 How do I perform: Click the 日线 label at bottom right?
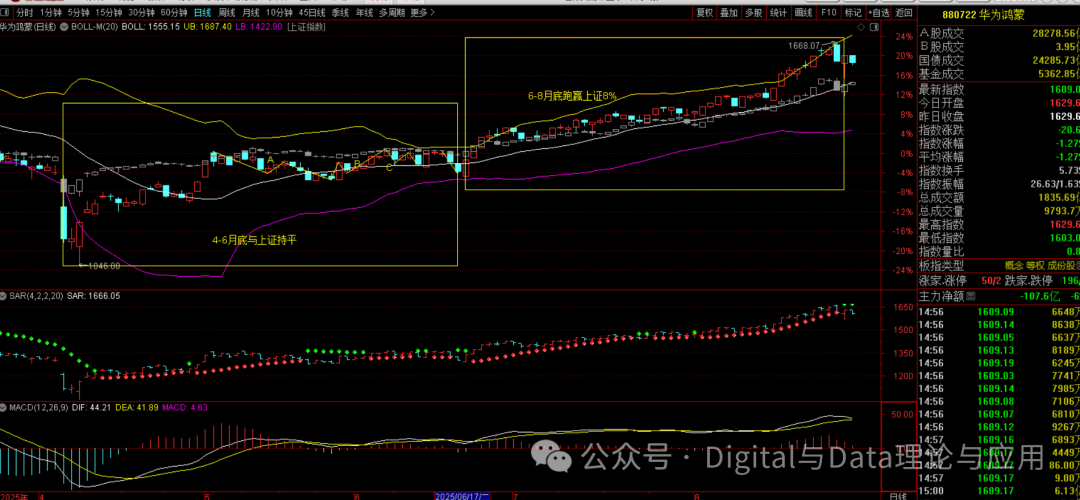(897, 496)
